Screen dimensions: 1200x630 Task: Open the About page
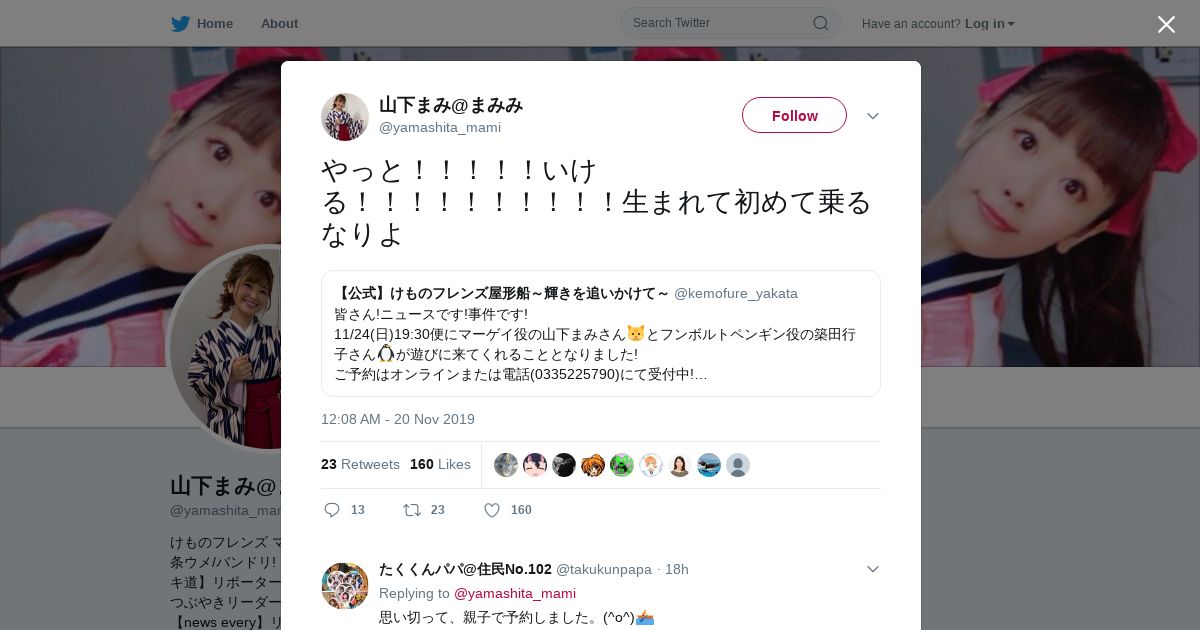click(279, 24)
